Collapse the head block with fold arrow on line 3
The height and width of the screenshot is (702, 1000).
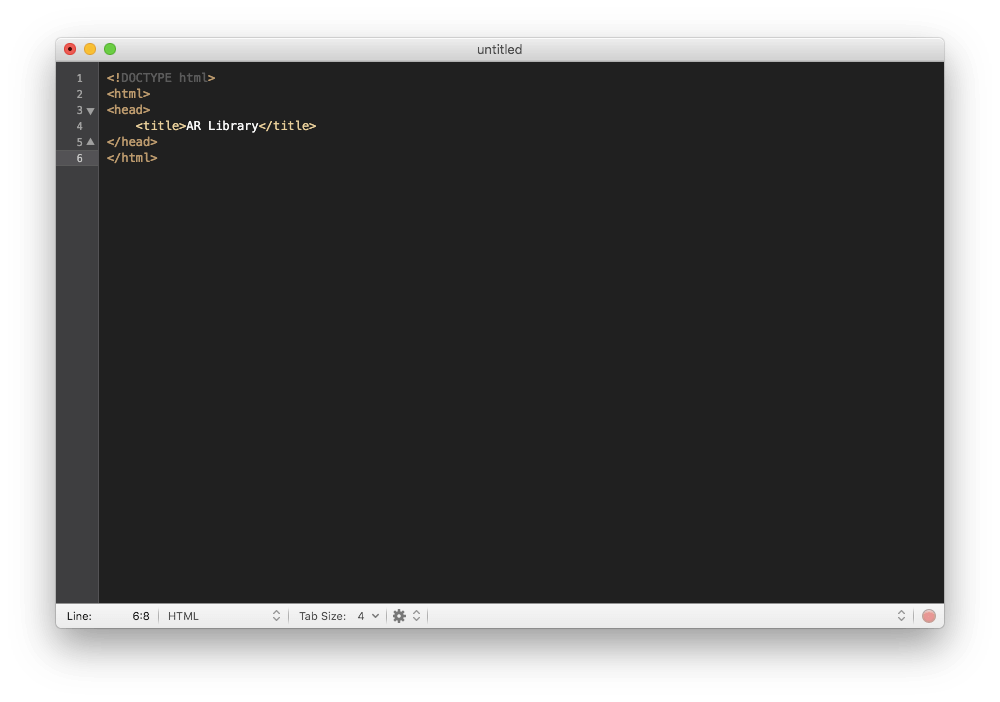coord(90,111)
